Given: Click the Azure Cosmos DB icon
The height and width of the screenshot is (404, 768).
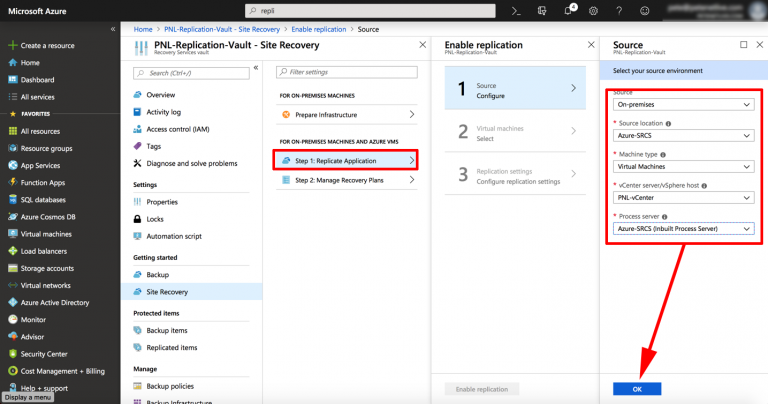Looking at the screenshot, I should pyautogui.click(x=13, y=217).
